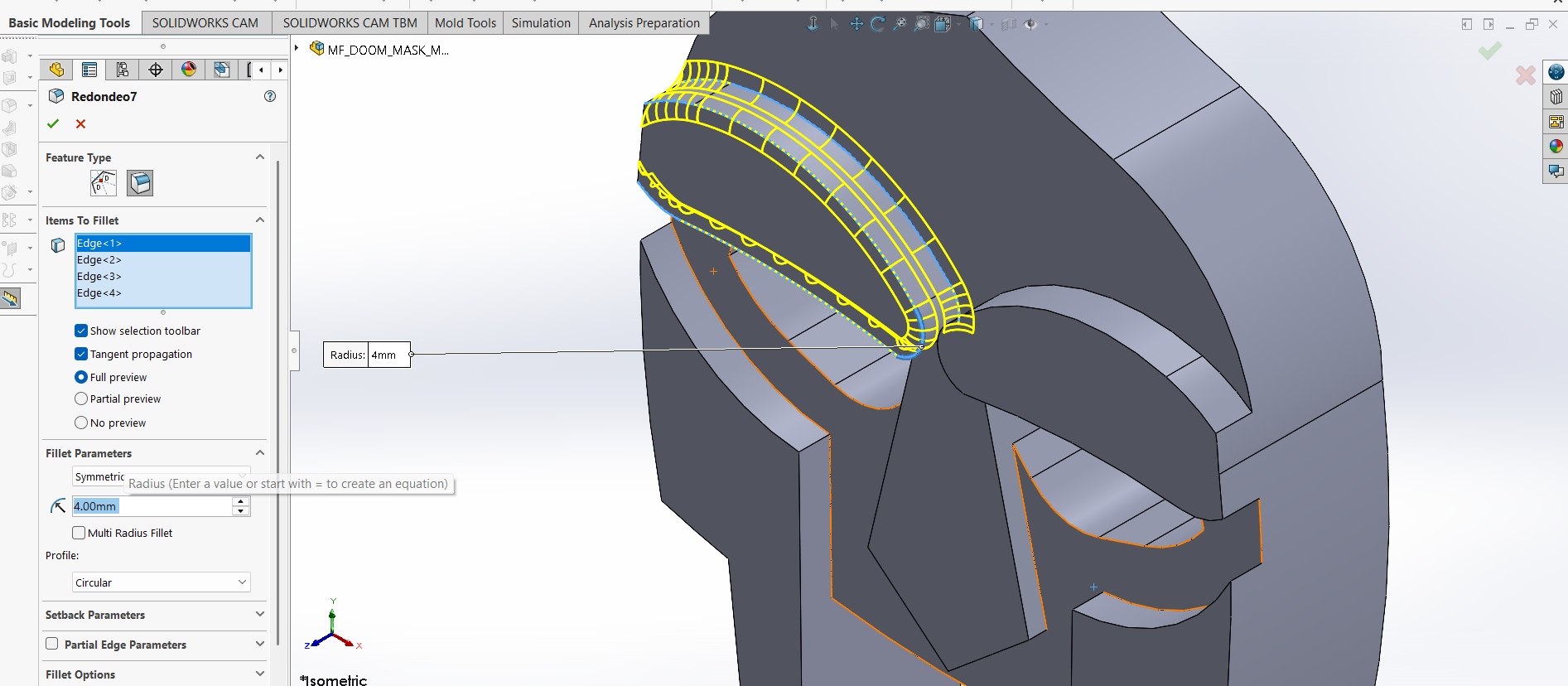
Task: Uncheck Show selection toolbar
Action: tap(81, 331)
